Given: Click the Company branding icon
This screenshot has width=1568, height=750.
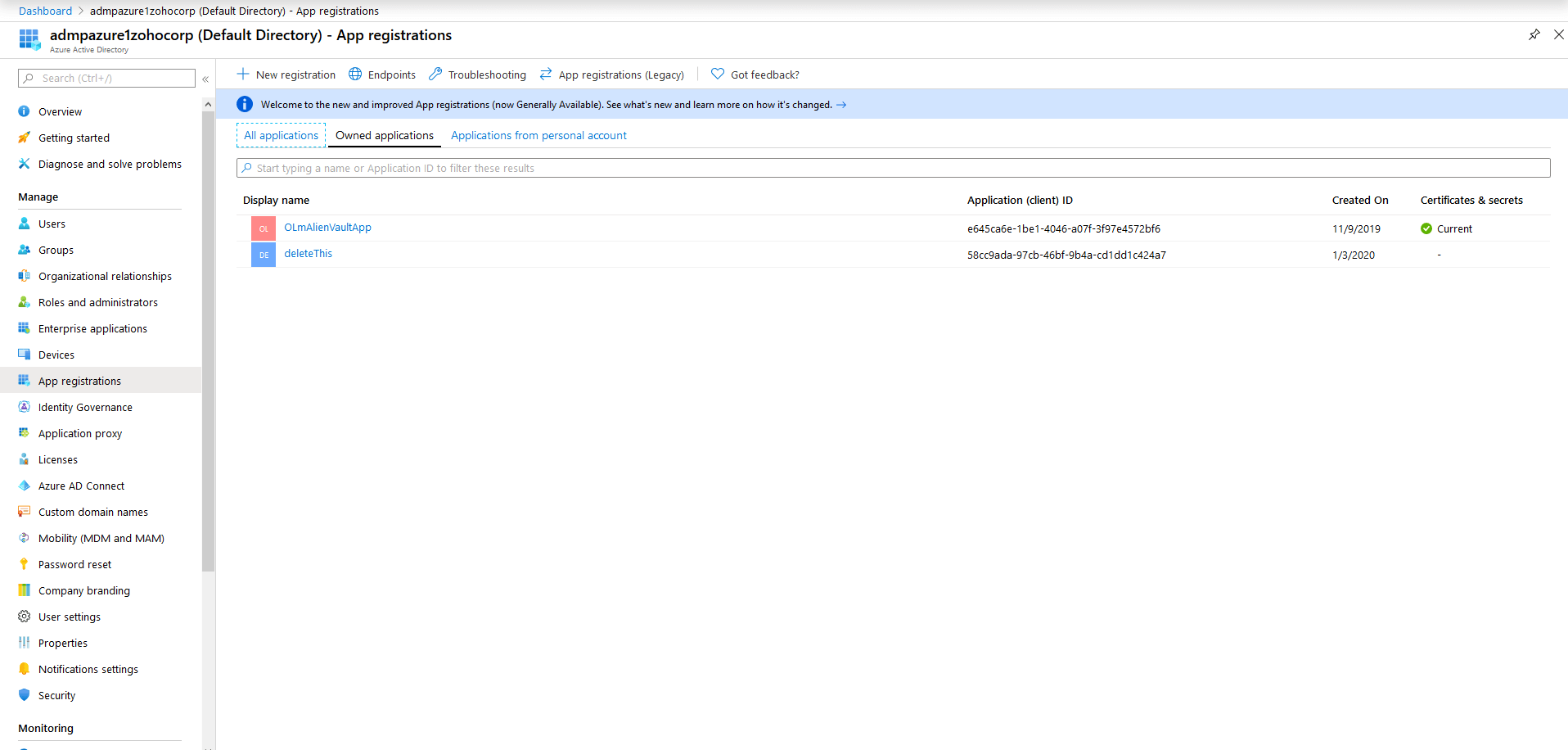Looking at the screenshot, I should pyautogui.click(x=24, y=590).
